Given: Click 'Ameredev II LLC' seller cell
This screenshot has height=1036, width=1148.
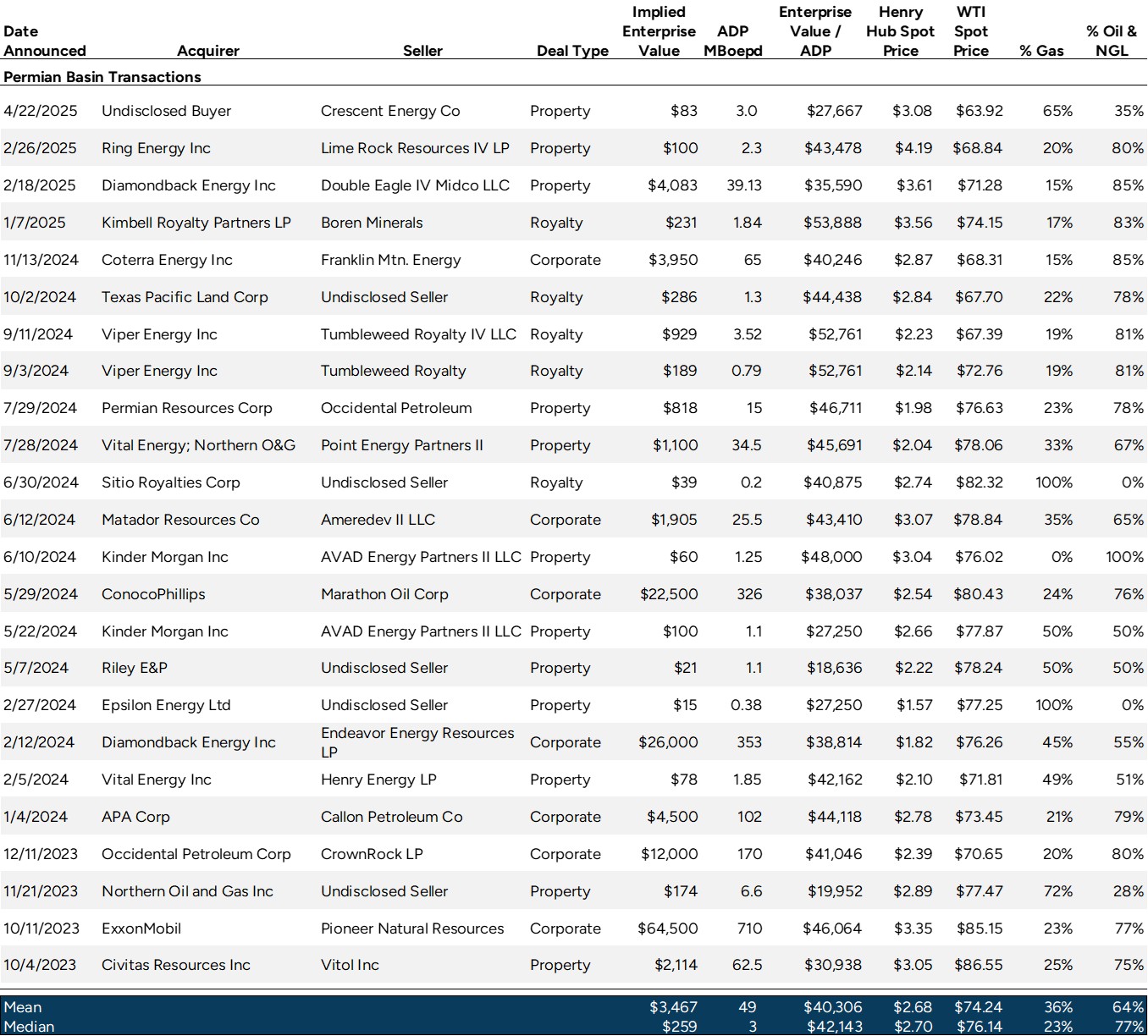Looking at the screenshot, I should point(378,520).
